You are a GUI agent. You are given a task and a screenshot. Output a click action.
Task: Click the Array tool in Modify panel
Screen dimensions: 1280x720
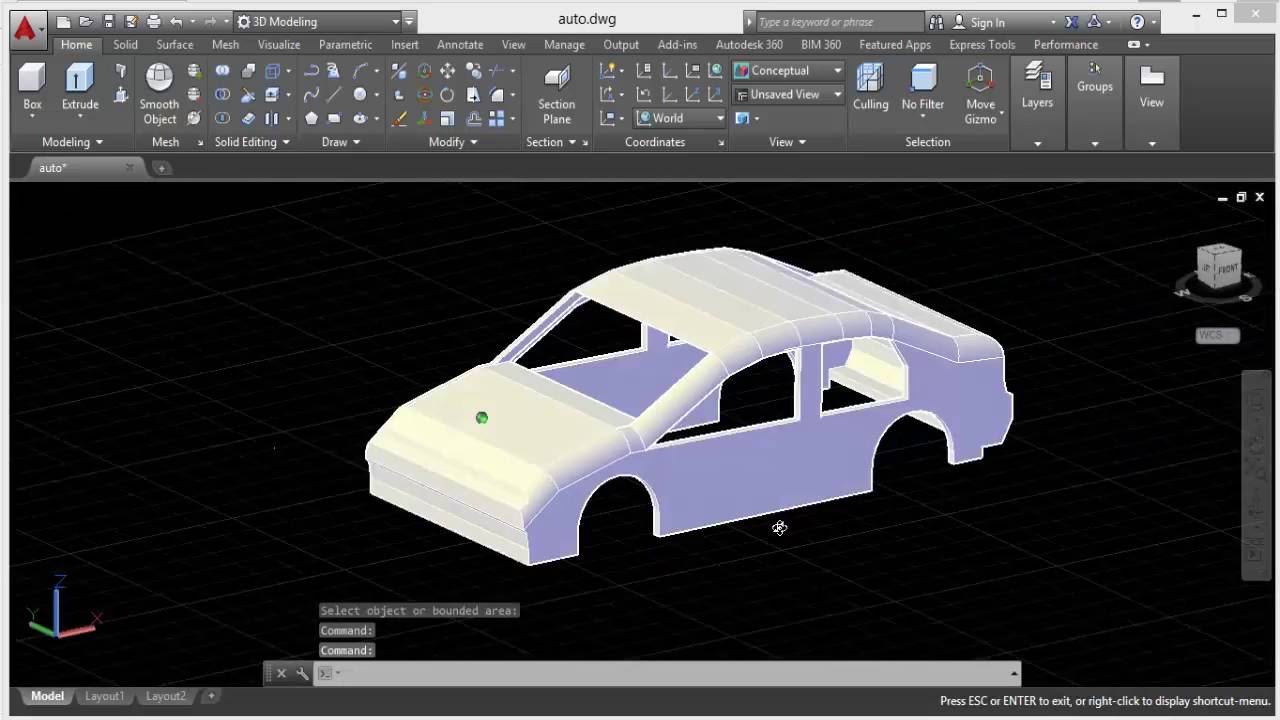[x=496, y=119]
